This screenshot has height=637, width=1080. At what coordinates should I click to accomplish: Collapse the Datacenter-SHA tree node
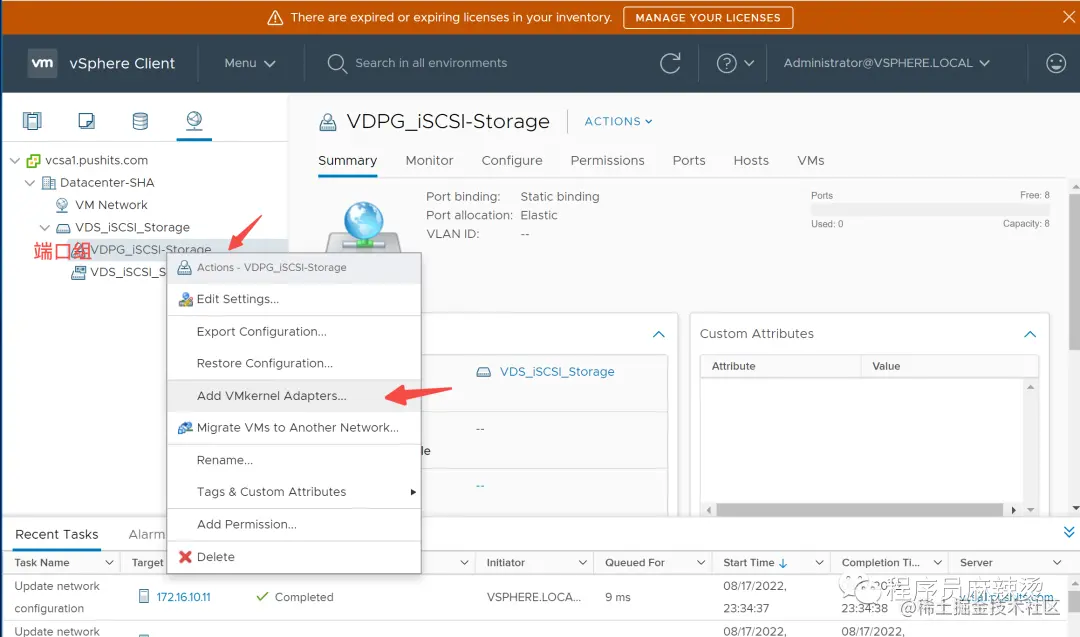[30, 182]
